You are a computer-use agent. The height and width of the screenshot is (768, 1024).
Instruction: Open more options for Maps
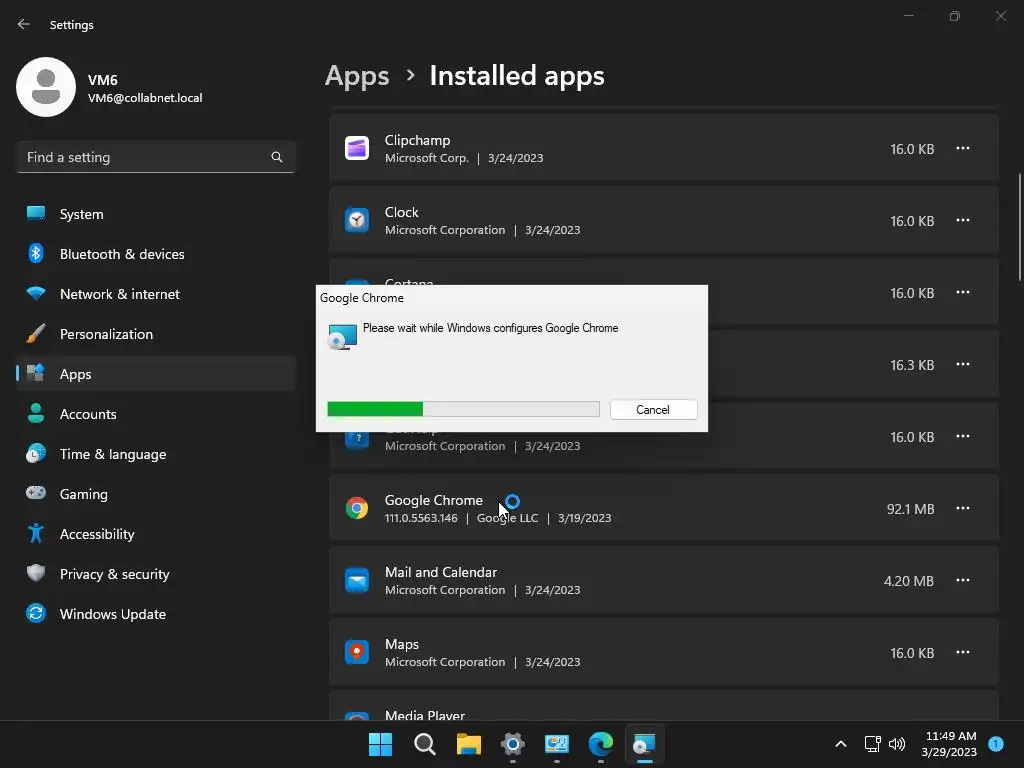click(x=963, y=652)
